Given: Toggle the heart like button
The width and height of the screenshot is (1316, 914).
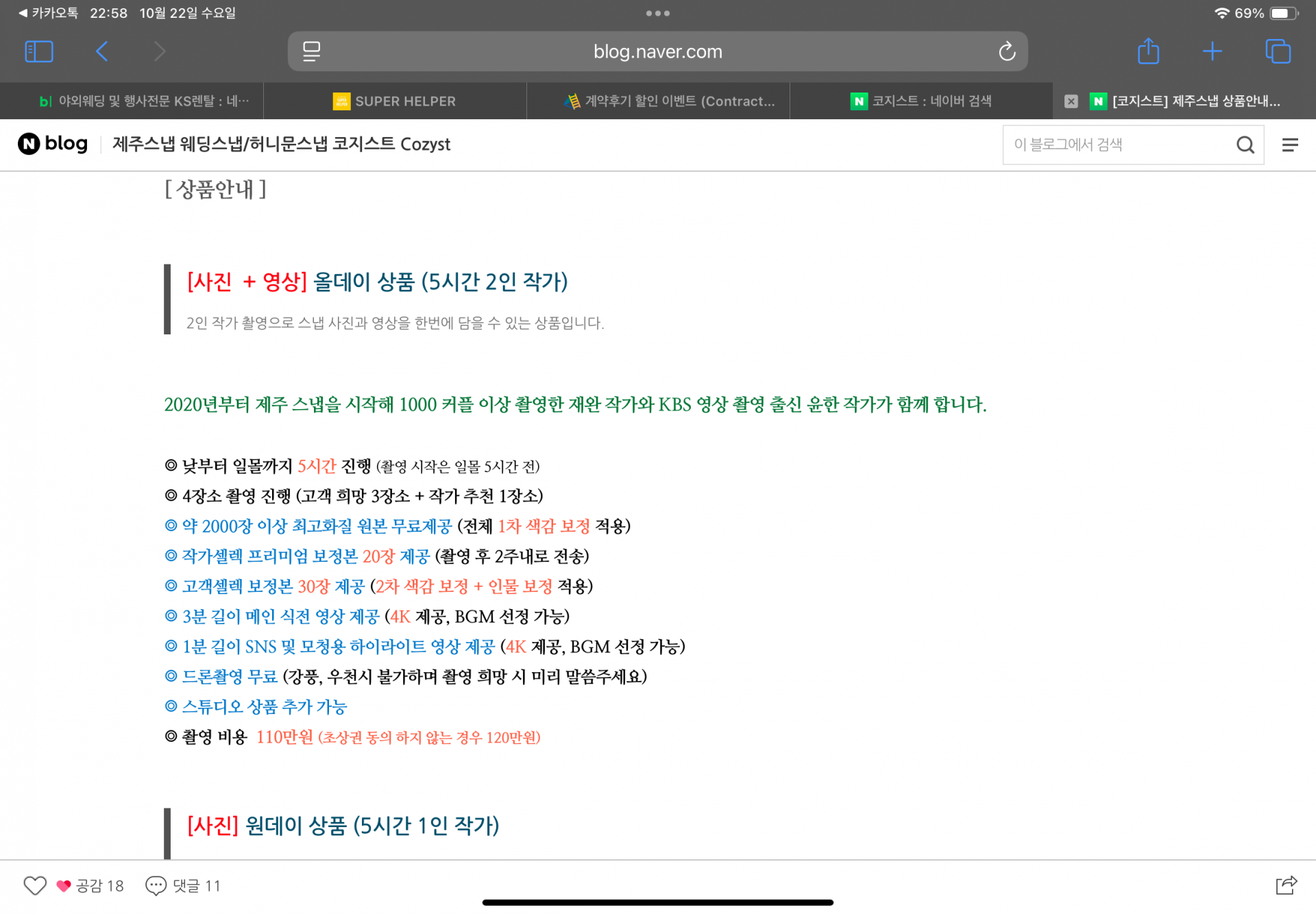Looking at the screenshot, I should (35, 885).
